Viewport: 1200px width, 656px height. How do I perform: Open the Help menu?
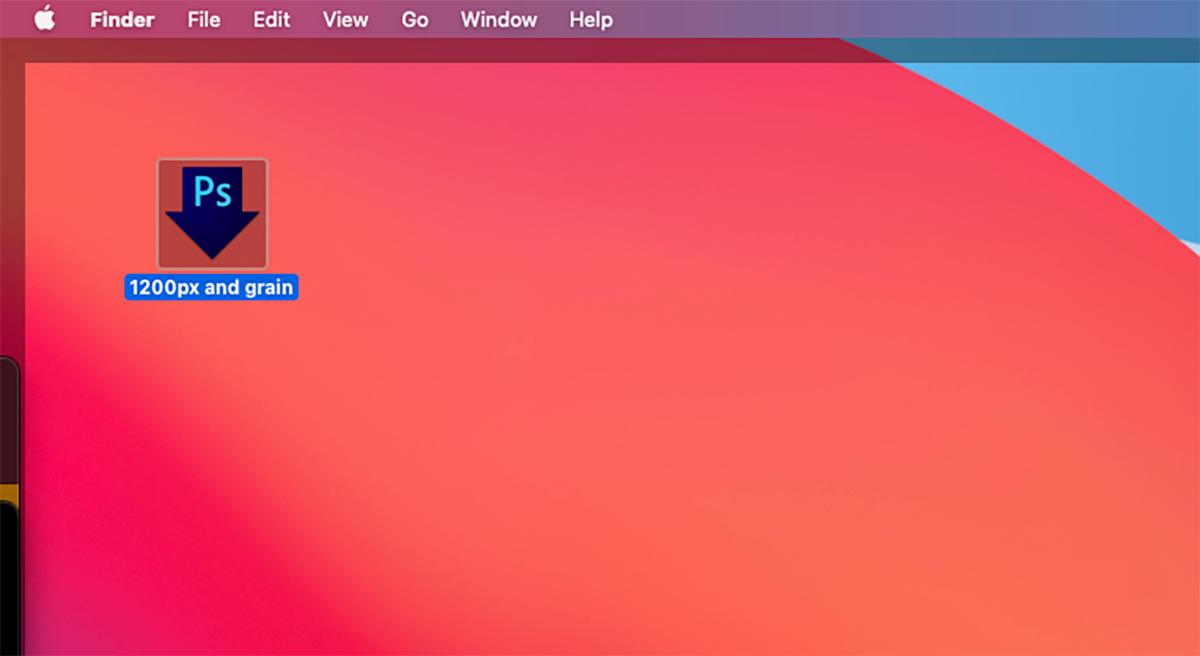point(591,19)
